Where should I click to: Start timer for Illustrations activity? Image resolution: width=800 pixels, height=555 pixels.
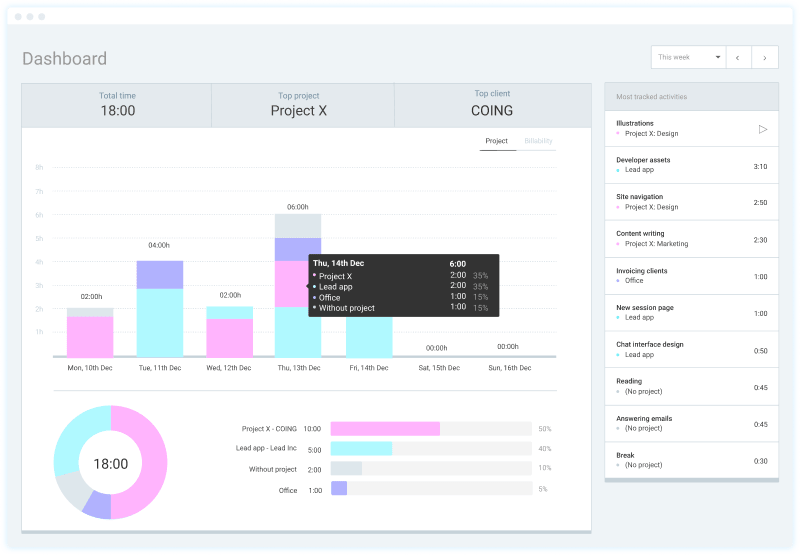[x=762, y=129]
